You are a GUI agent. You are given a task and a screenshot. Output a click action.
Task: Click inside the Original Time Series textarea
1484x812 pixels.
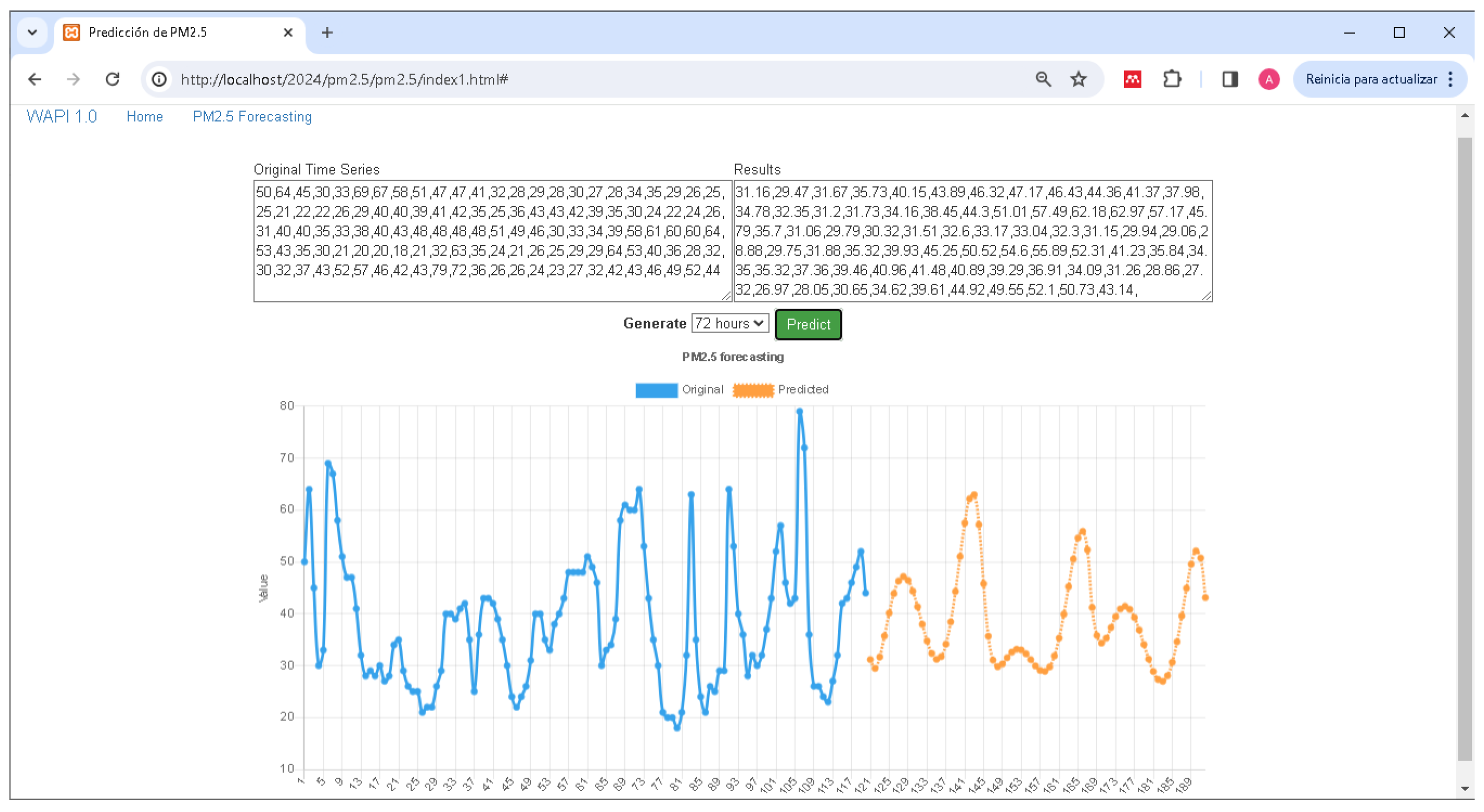(x=493, y=241)
